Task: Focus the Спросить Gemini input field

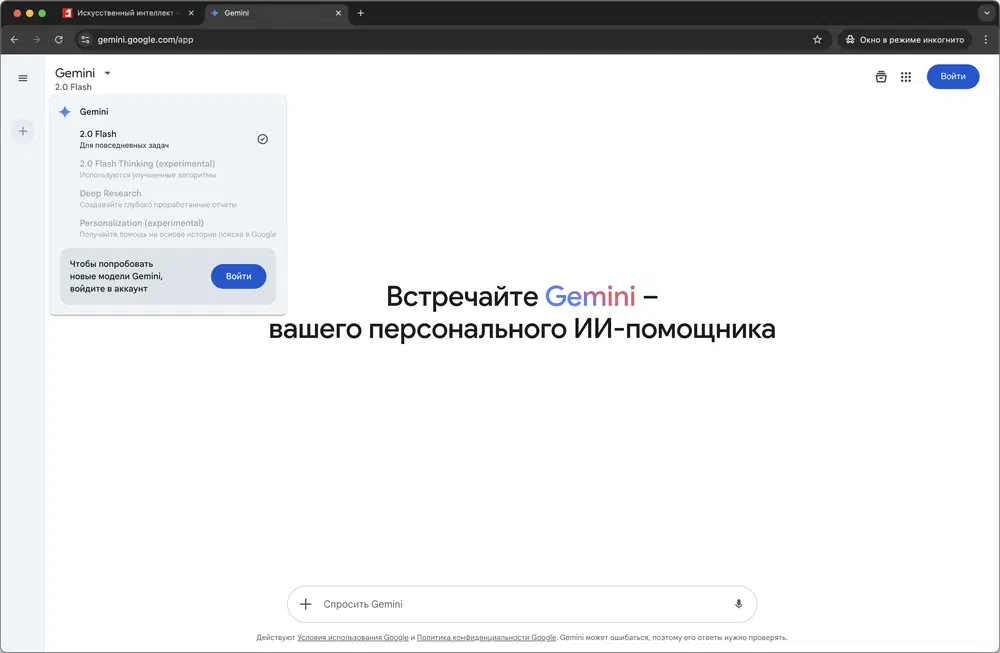Action: point(523,604)
